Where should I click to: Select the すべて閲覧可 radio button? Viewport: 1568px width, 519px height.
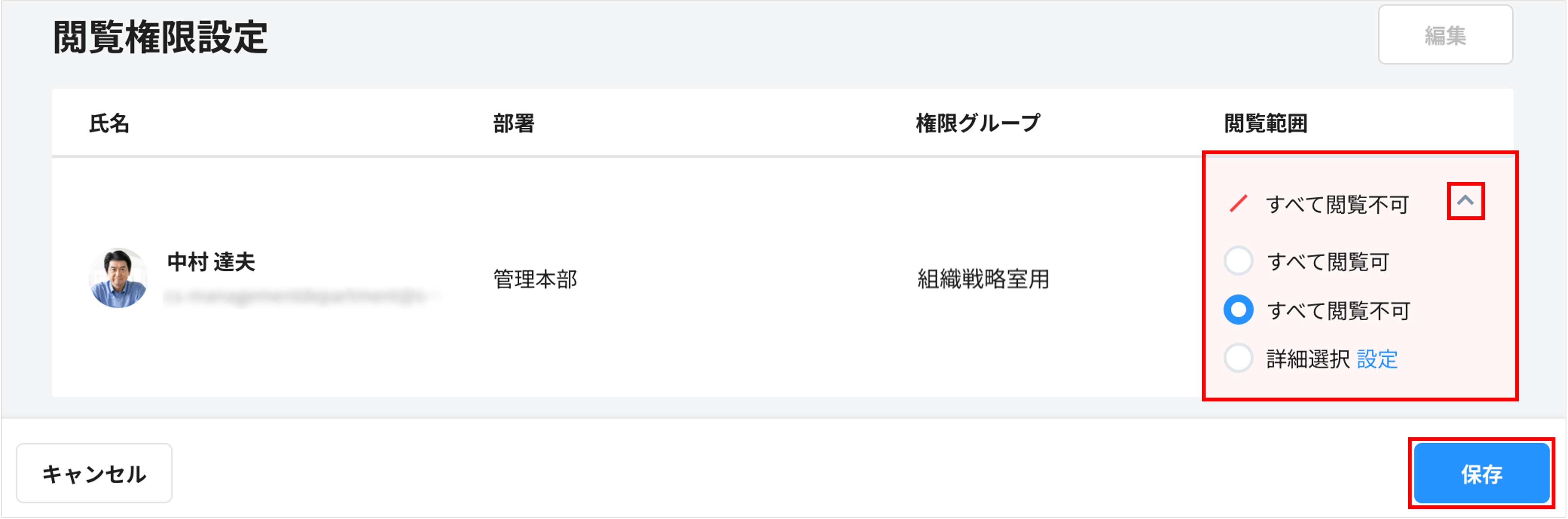coord(1238,261)
